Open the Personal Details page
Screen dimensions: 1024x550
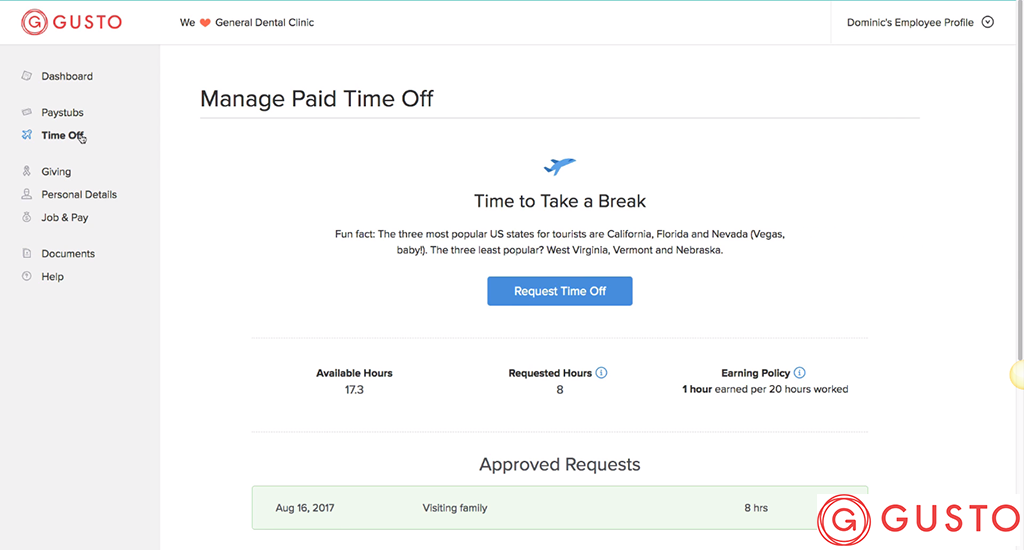click(x=79, y=195)
